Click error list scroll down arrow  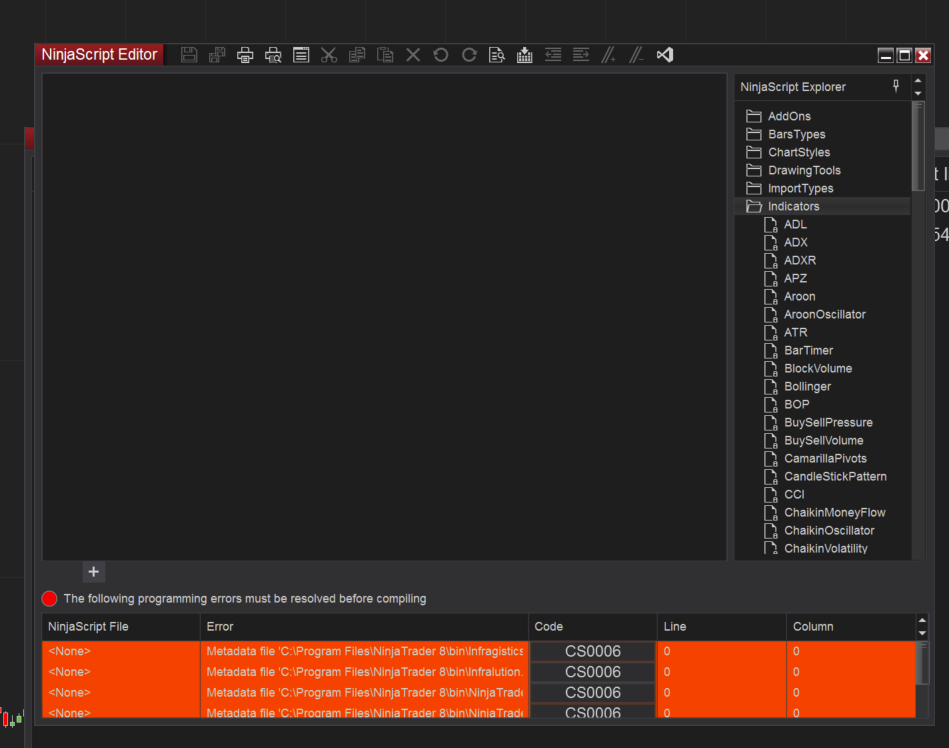(922, 633)
